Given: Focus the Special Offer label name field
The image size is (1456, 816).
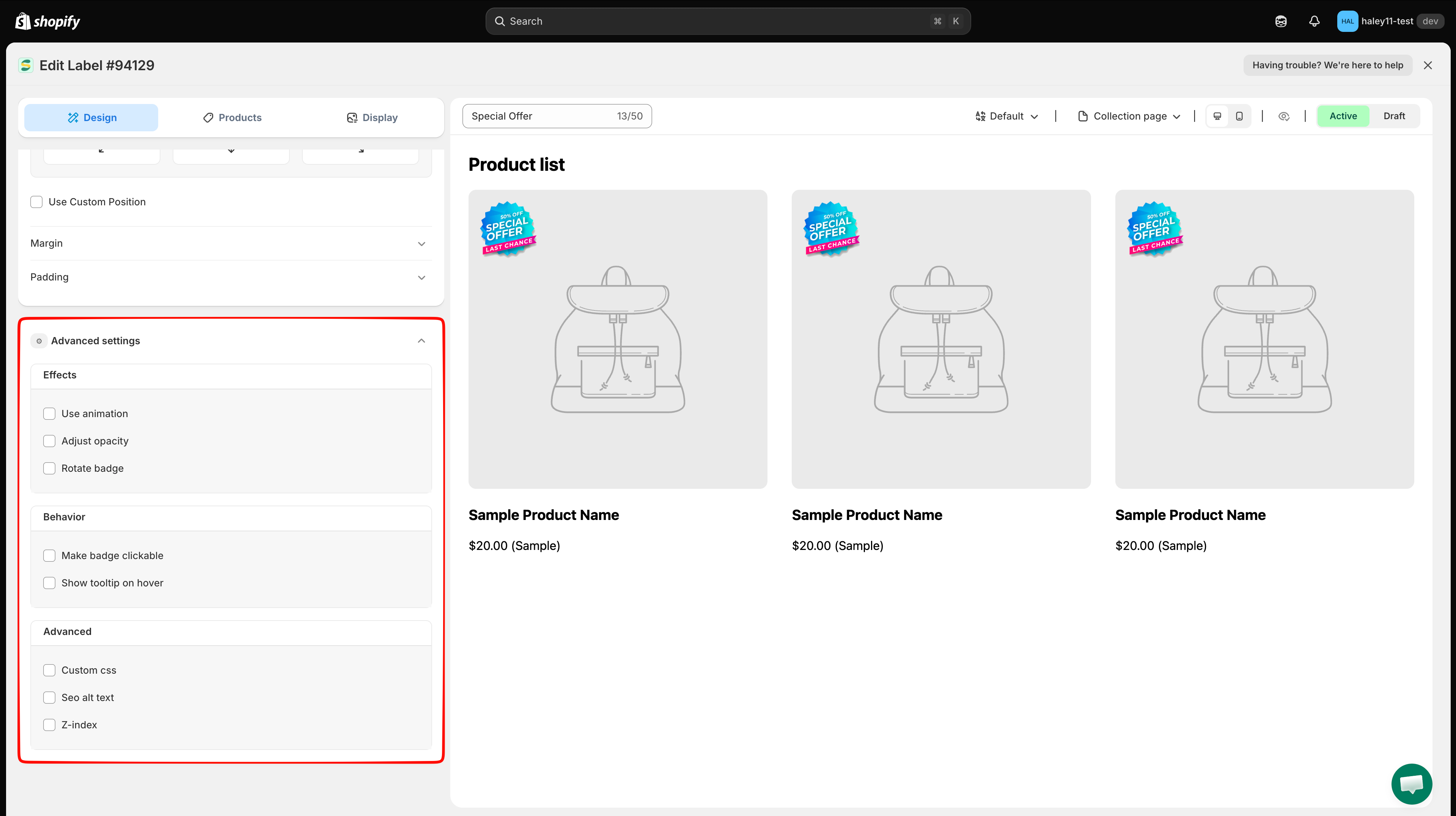Looking at the screenshot, I should coord(557,116).
